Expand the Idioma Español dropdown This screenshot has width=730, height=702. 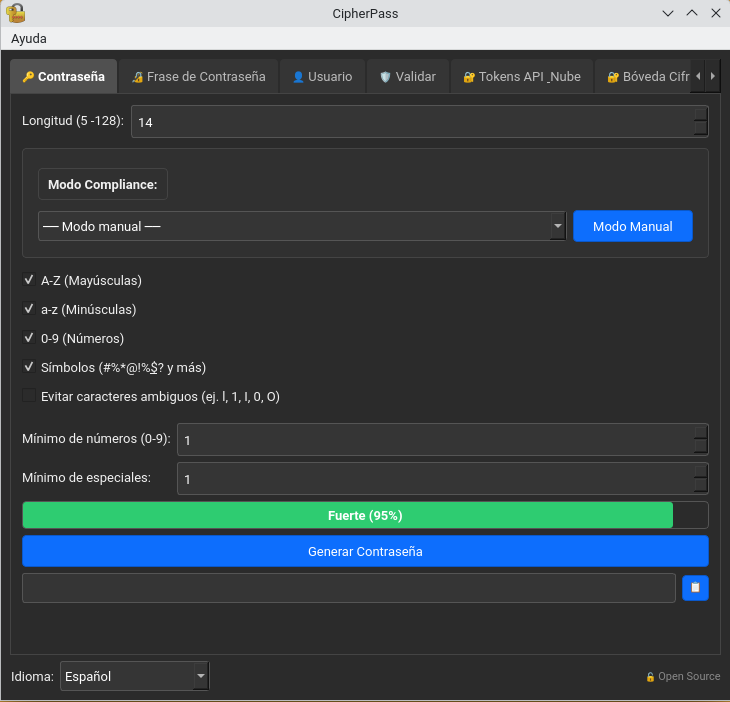click(135, 676)
